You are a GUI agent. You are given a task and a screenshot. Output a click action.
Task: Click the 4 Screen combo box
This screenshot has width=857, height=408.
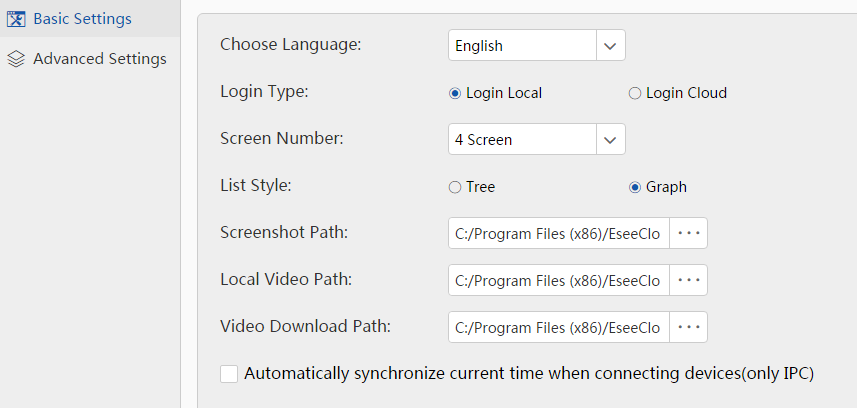click(522, 140)
